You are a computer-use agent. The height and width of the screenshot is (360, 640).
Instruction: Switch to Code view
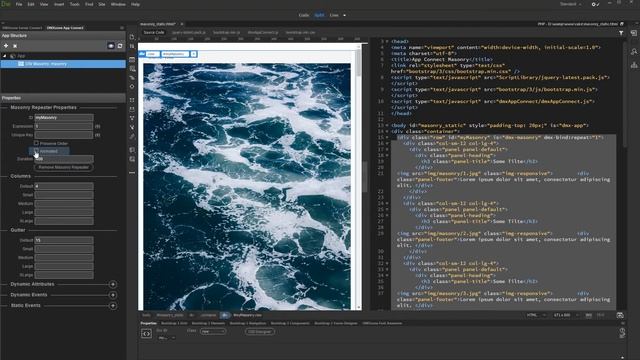coord(304,15)
